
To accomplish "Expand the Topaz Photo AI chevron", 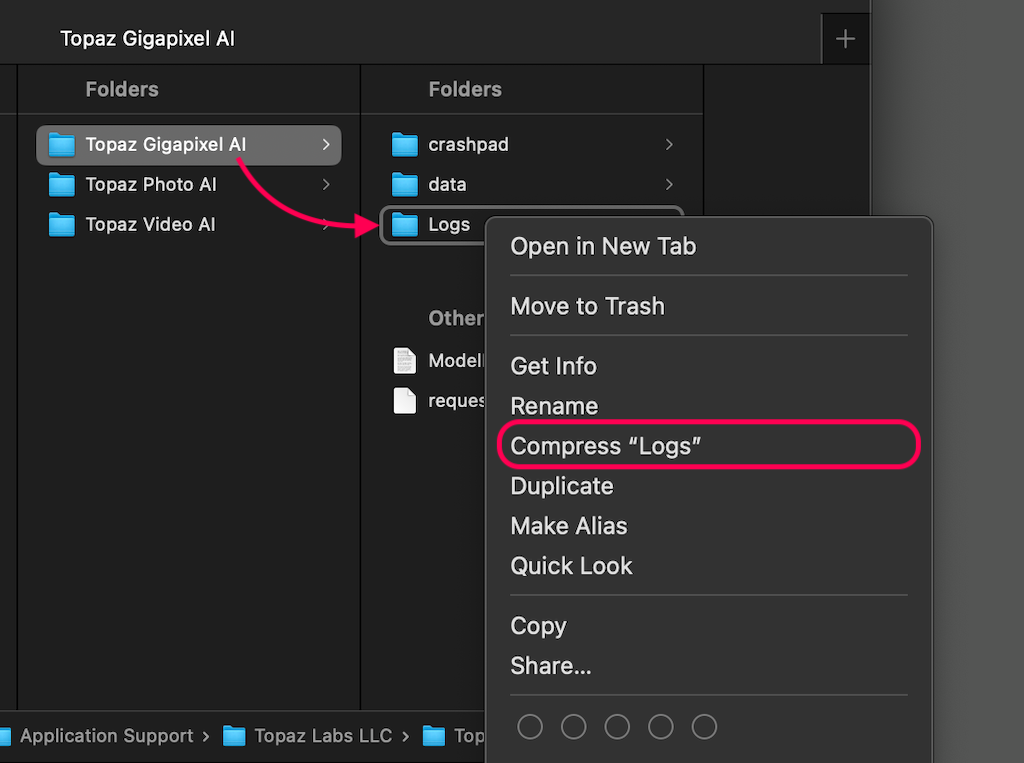I will tap(326, 185).
